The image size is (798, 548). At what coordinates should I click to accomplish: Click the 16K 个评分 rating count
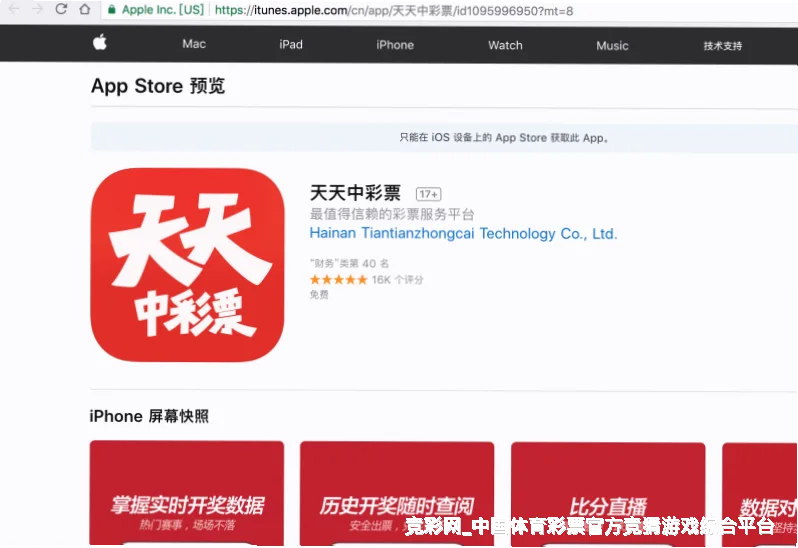(397, 279)
